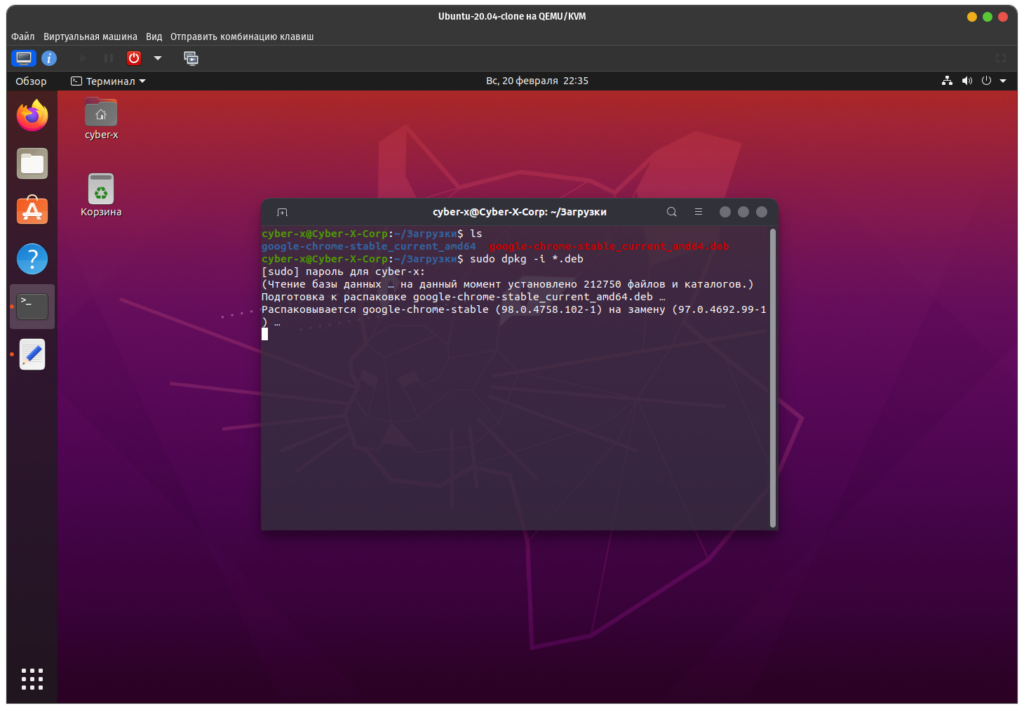Launch Firefox from the Ubuntu dock
Screen dimensions: 1024x710
click(x=32, y=116)
